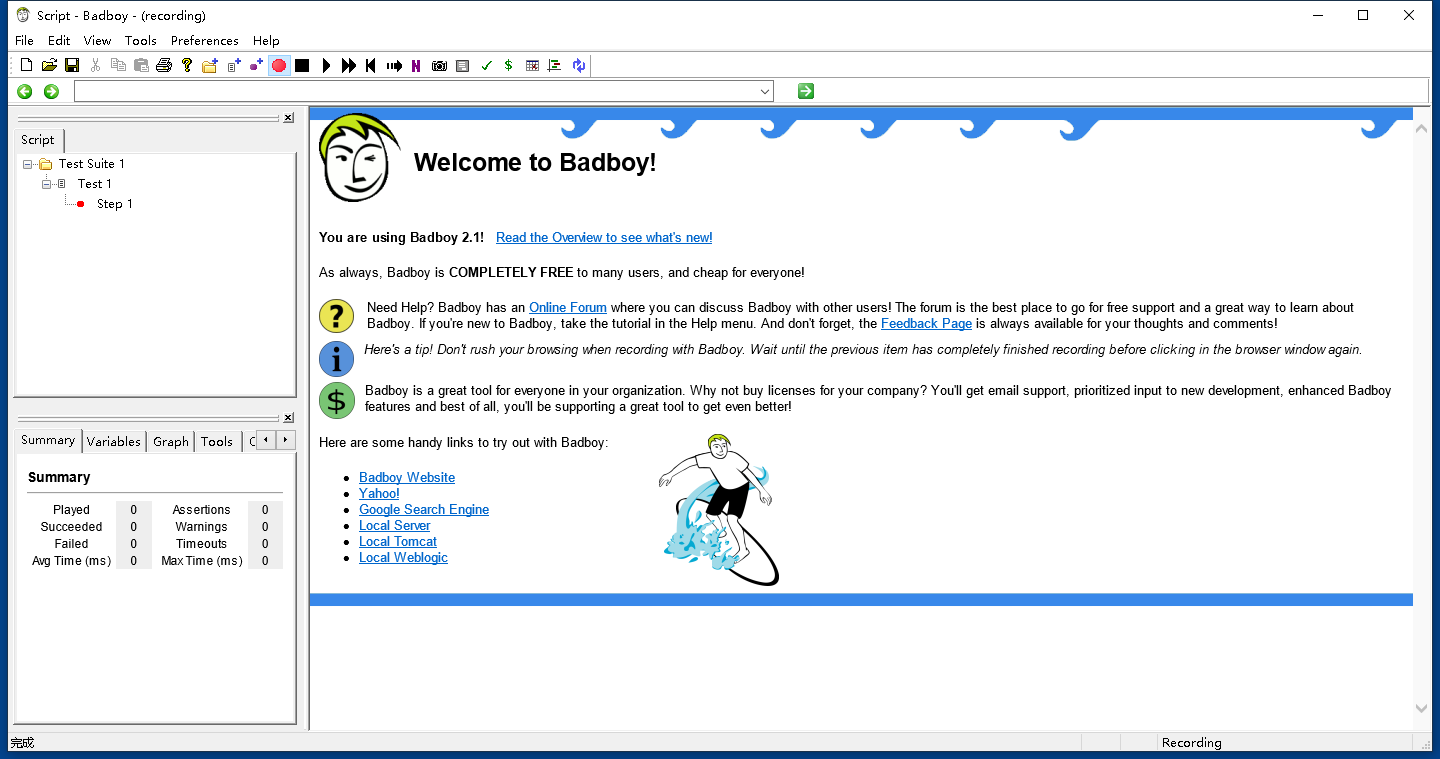Click the Local Server link
The width and height of the screenshot is (1440, 759).
coord(395,526)
